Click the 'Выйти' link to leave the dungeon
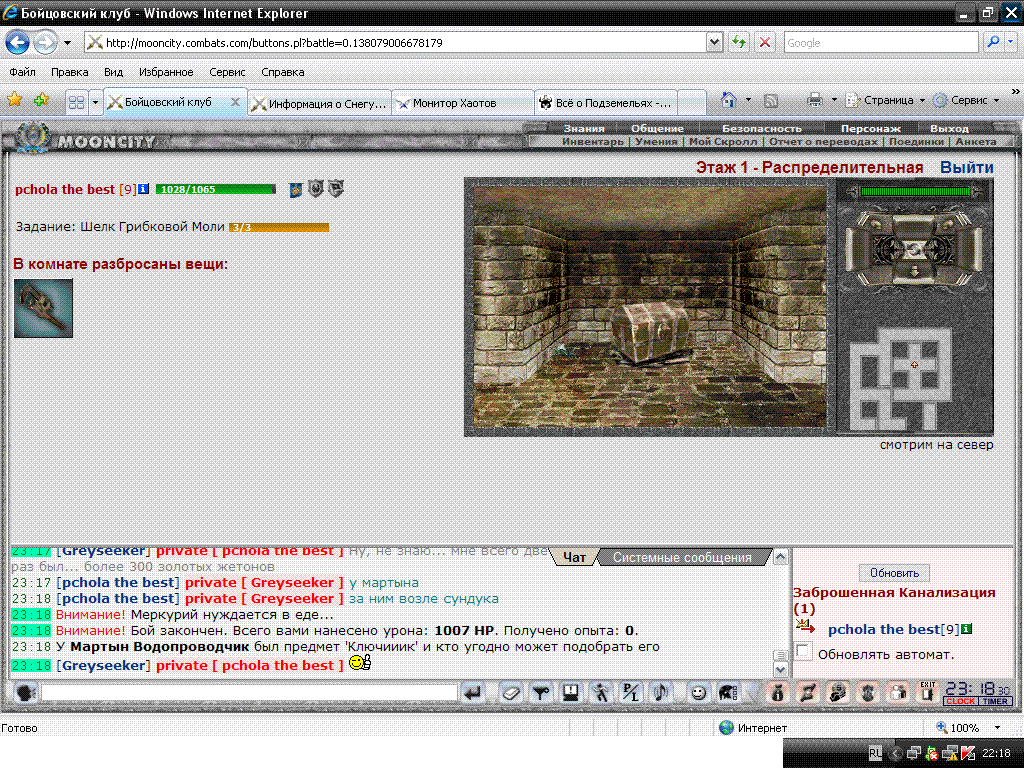This screenshot has width=1024, height=768. 967,167
